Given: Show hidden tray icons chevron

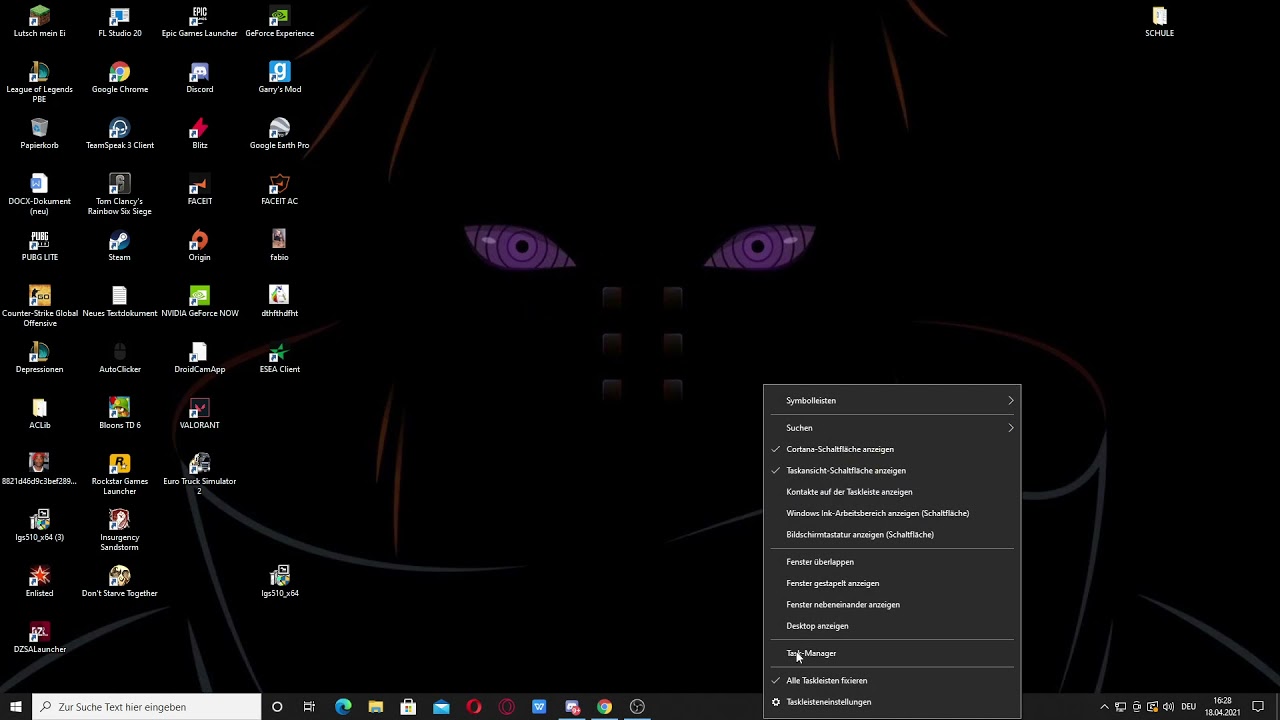Looking at the screenshot, I should pos(1104,707).
